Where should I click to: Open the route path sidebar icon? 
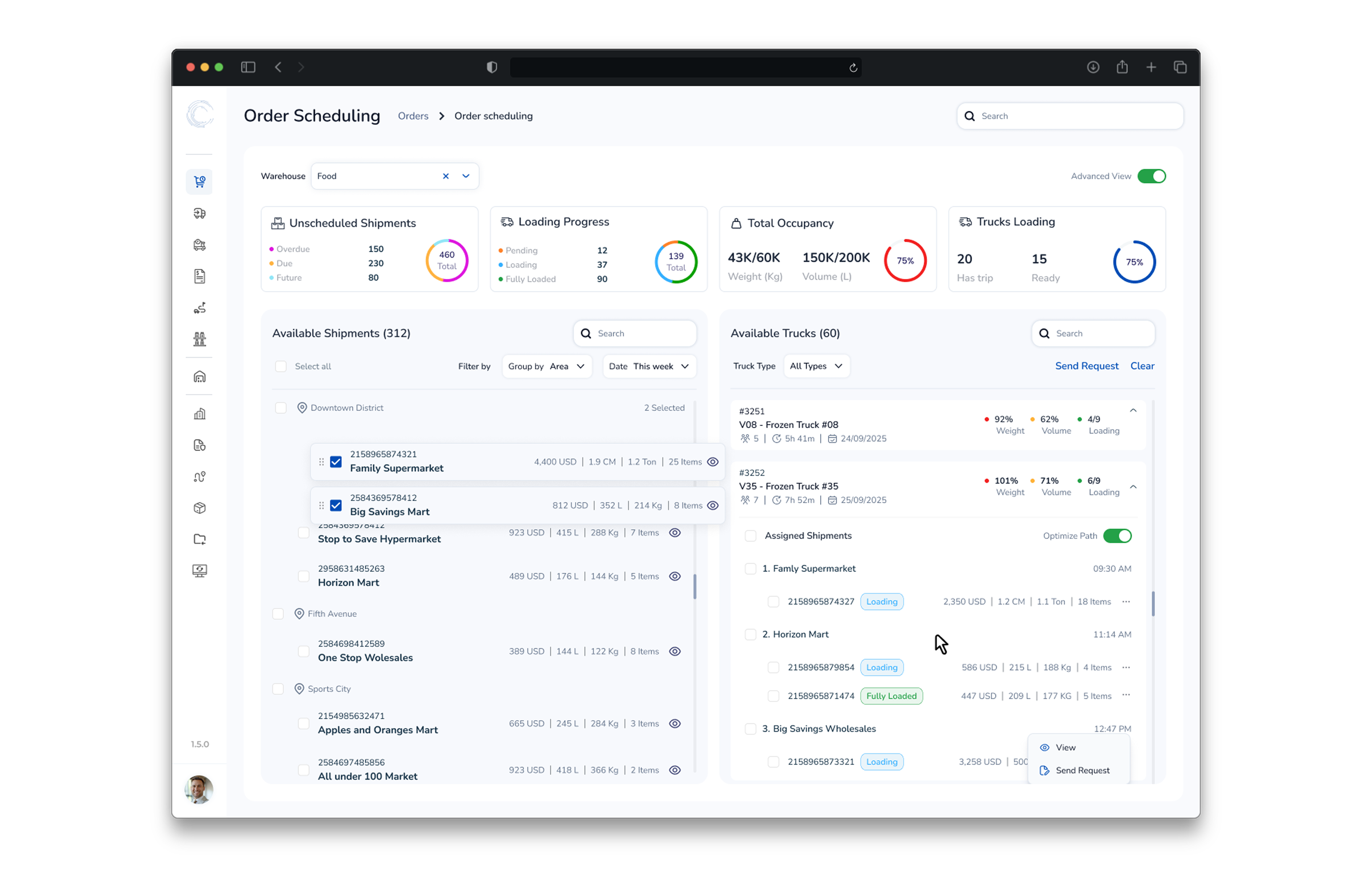[x=199, y=477]
